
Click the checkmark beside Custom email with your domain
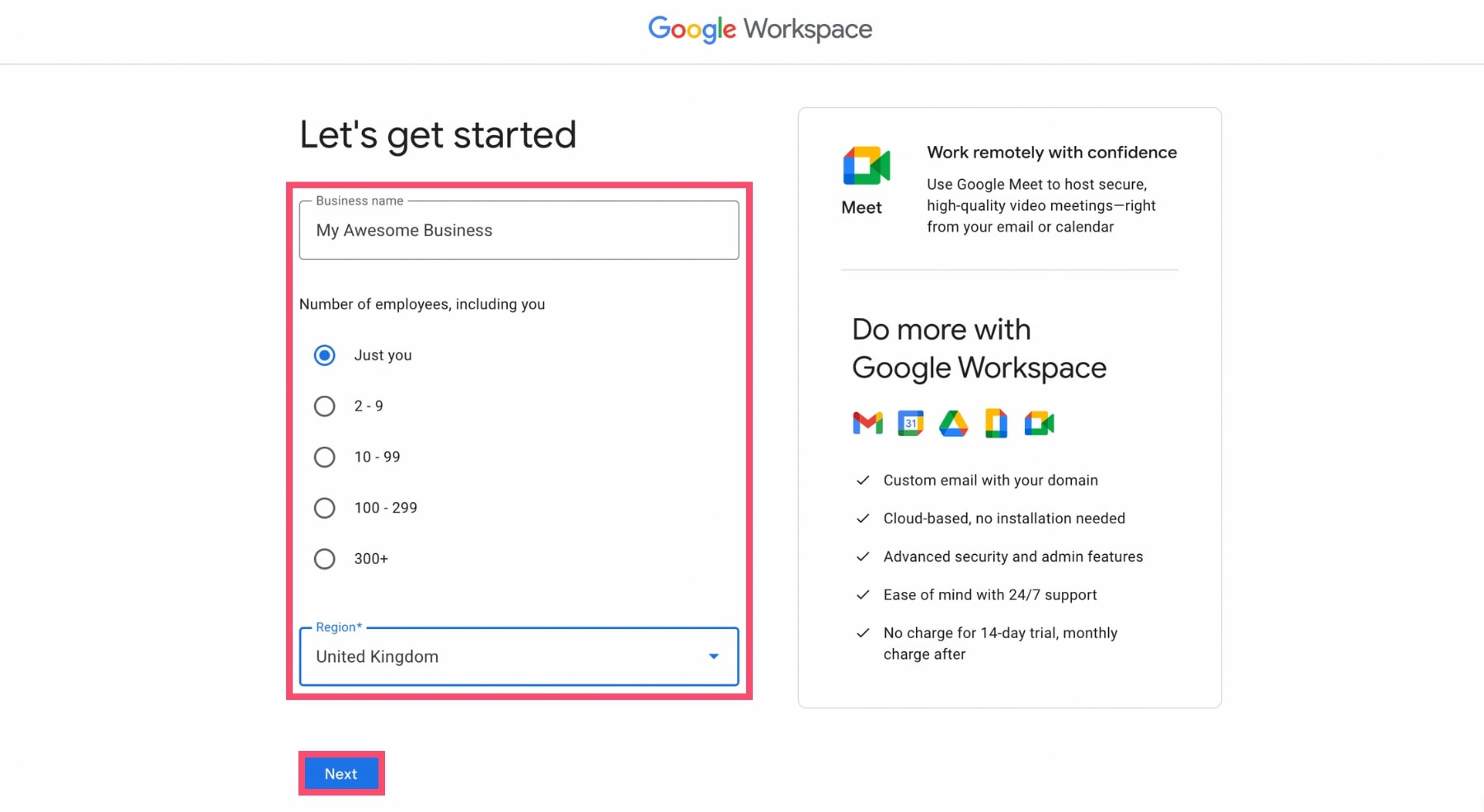[862, 480]
